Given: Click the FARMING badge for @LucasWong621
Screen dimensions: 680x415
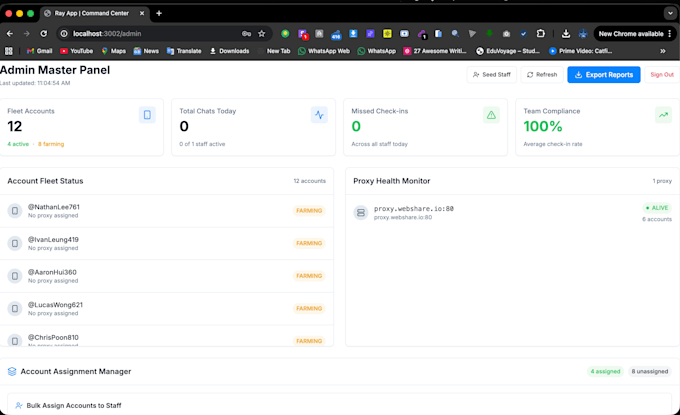Looking at the screenshot, I should 309,308.
